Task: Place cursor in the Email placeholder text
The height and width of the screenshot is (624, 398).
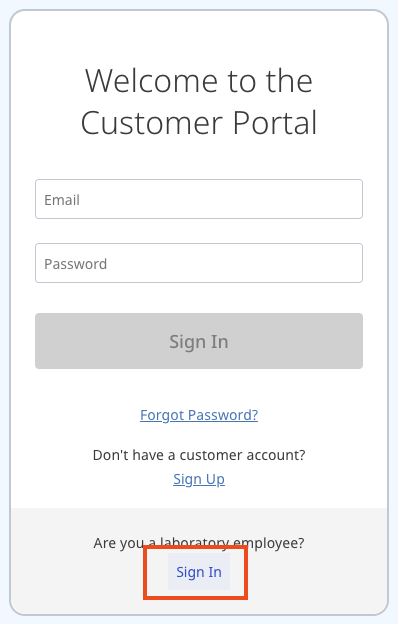Action: pyautogui.click(x=62, y=200)
